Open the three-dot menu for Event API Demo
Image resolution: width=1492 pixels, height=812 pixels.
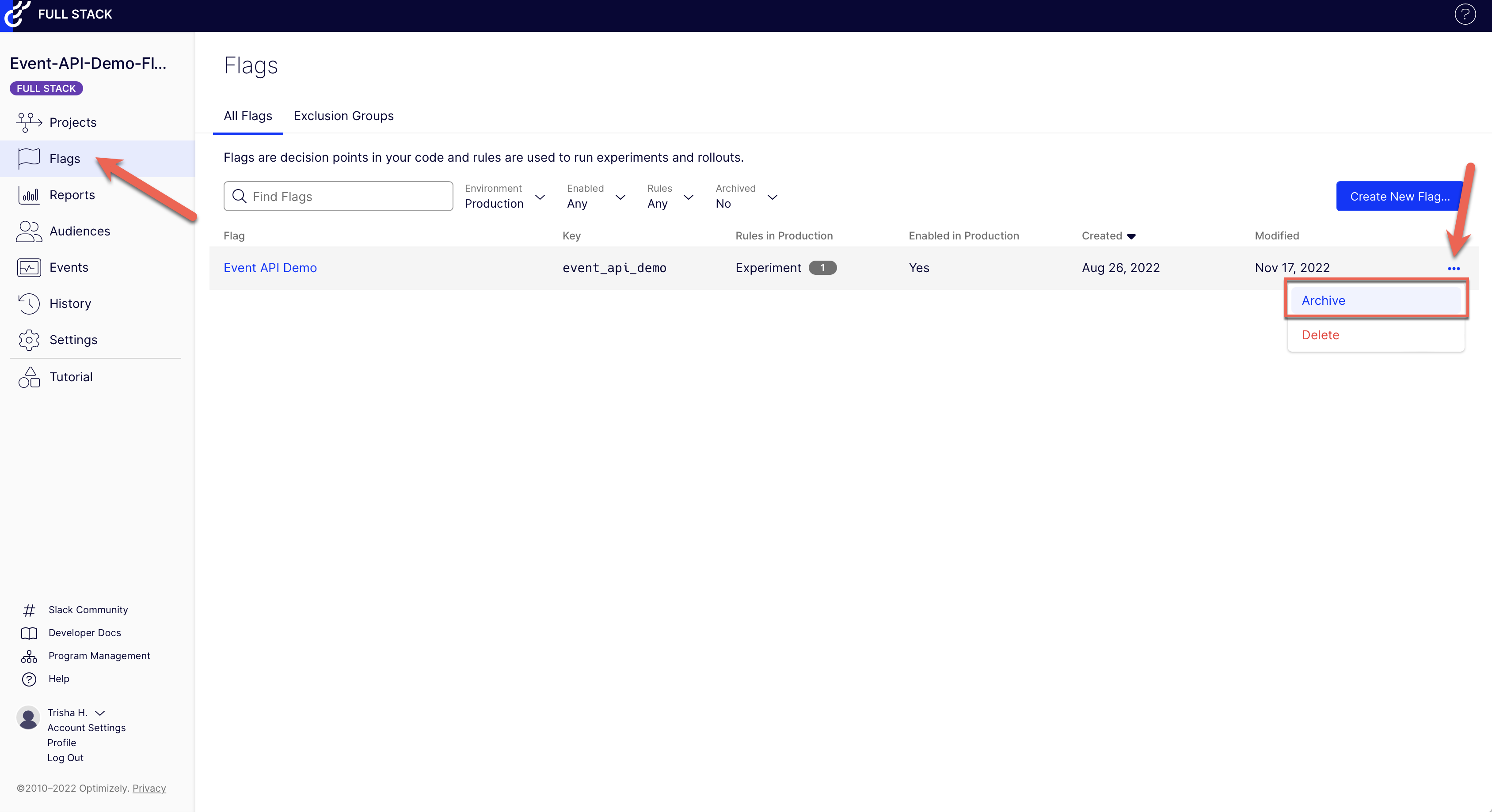coord(1453,268)
